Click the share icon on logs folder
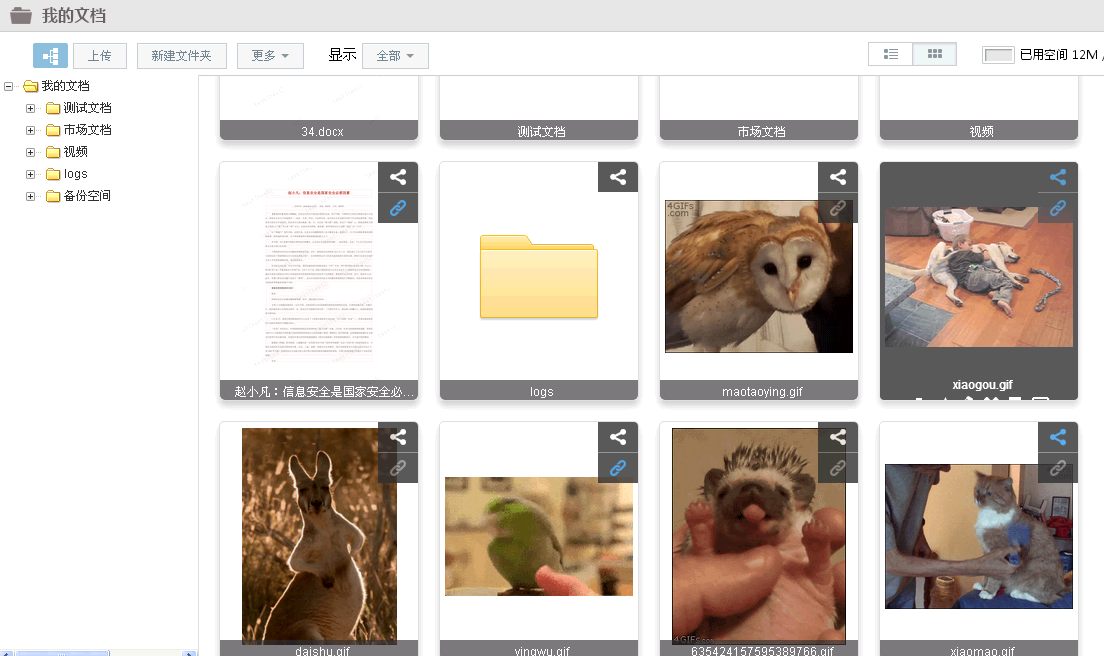This screenshot has height=656, width=1104. [x=618, y=178]
